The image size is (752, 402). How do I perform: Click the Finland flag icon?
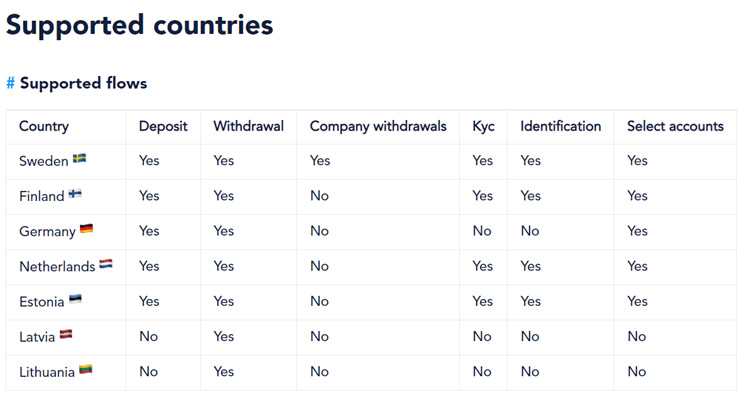(75, 194)
